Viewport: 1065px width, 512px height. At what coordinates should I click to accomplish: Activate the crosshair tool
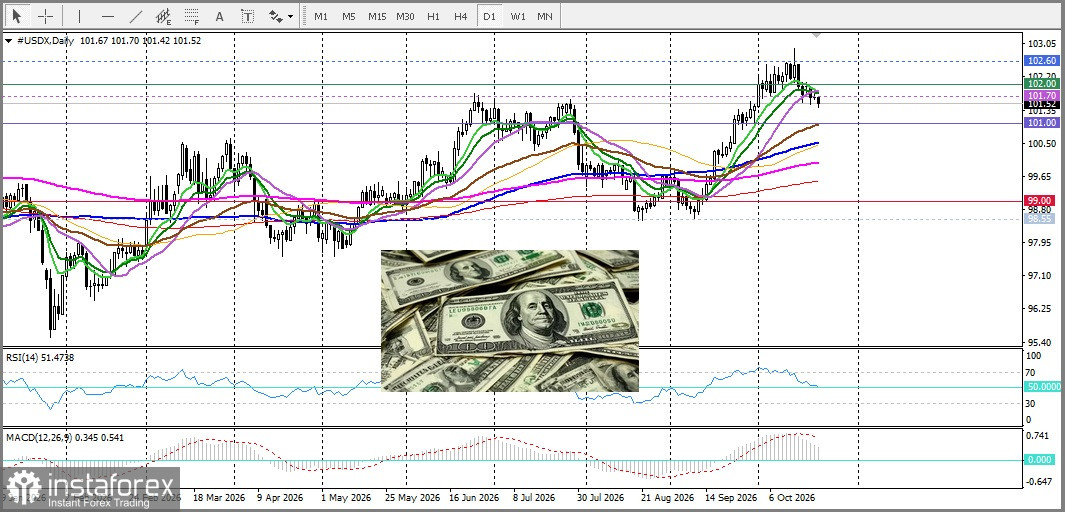46,16
